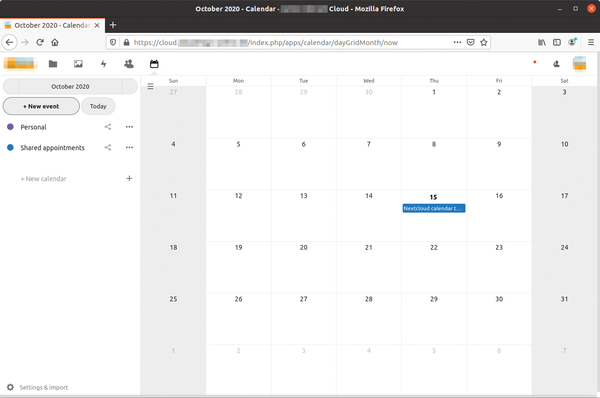Open the contacts menu in header
The height and width of the screenshot is (398, 600).
556,64
